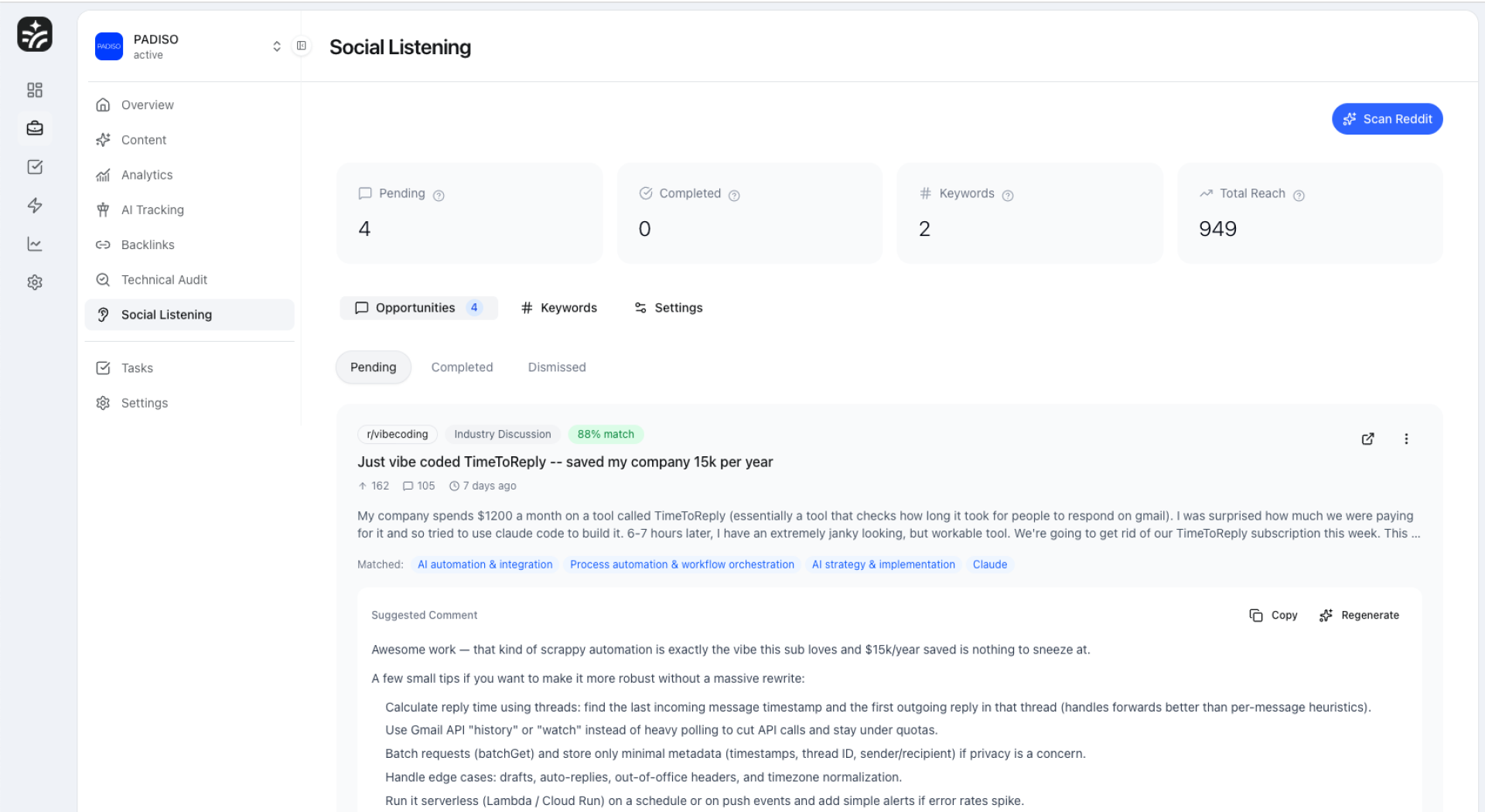1485x812 pixels.
Task: Expand the PADISO workspace switcher chevrons
Action: point(277,46)
